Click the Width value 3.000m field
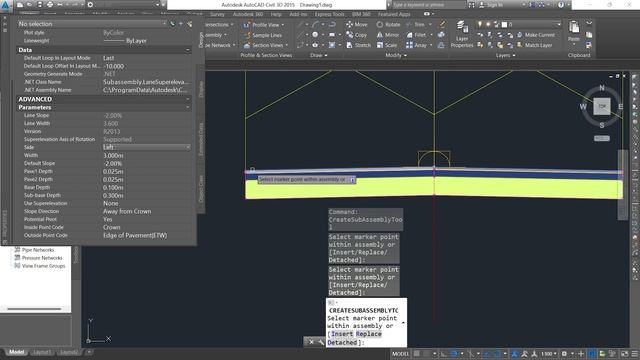The height and width of the screenshot is (360, 640). 147,155
